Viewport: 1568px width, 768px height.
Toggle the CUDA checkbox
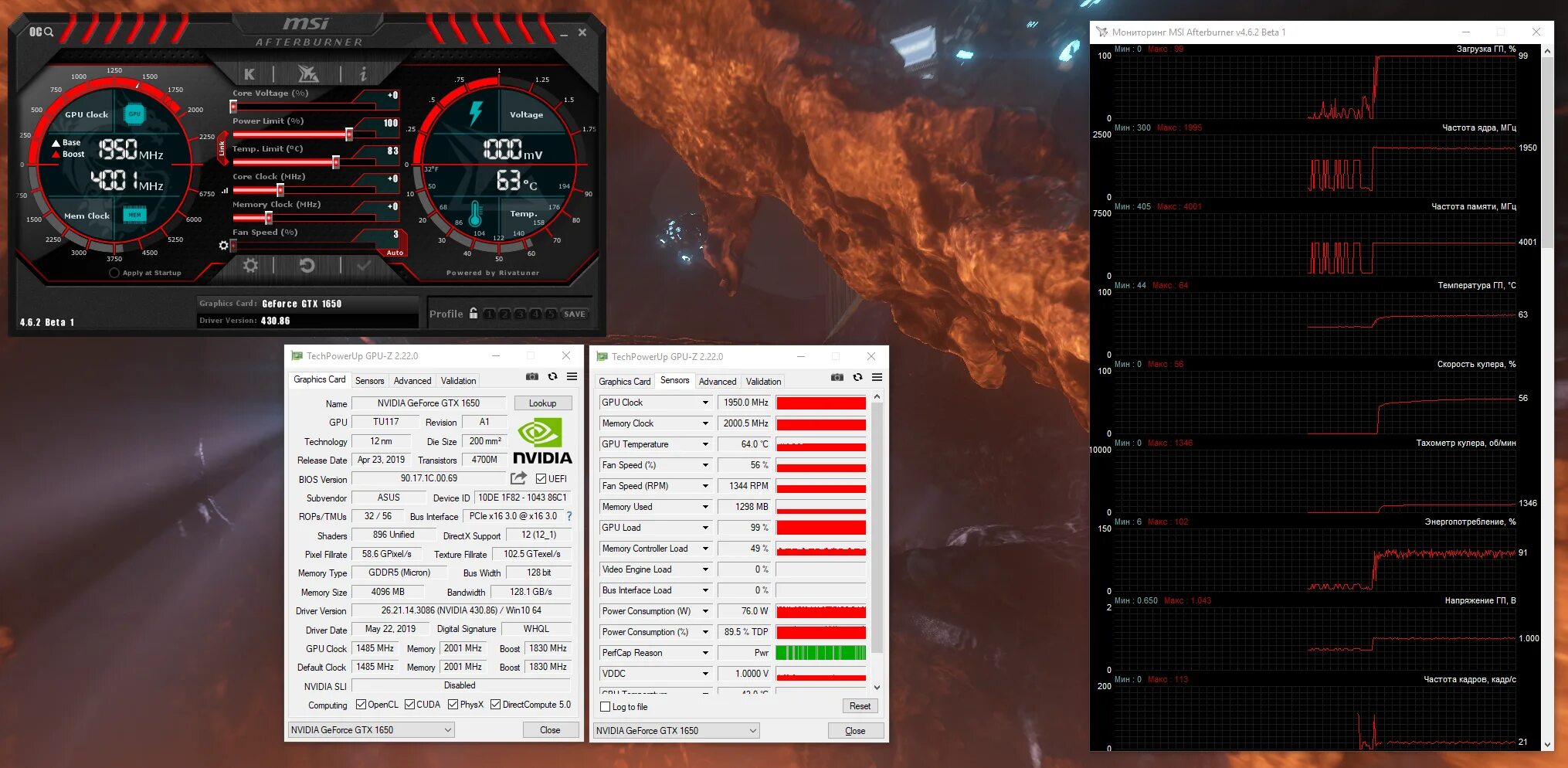tap(409, 705)
